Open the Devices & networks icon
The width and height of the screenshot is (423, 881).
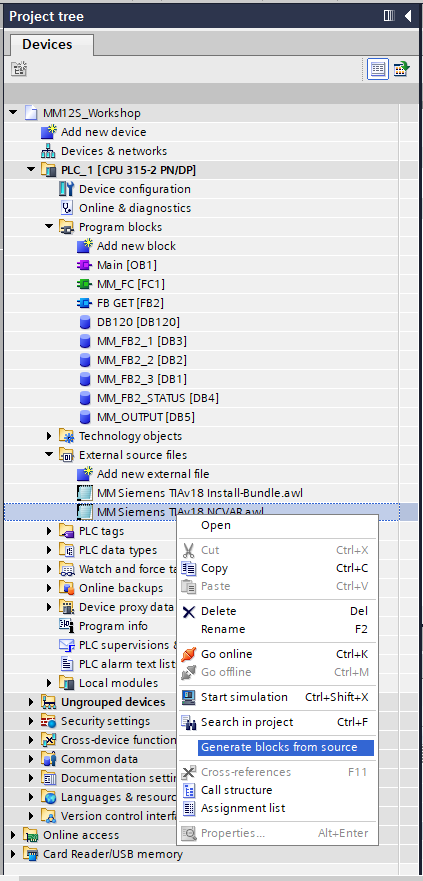click(x=49, y=151)
